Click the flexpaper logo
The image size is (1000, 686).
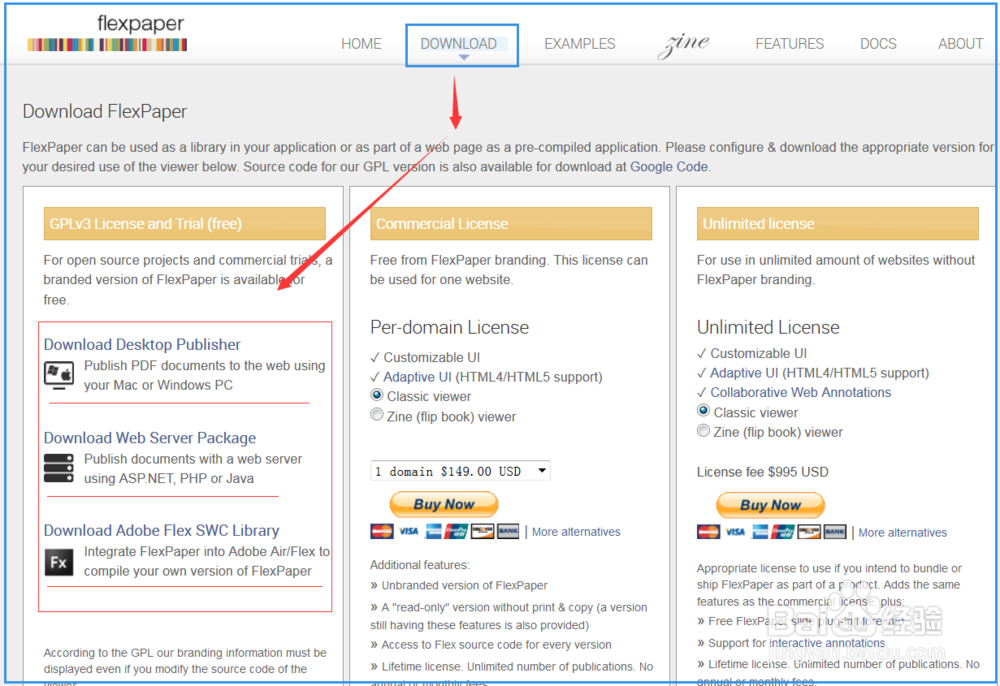(107, 33)
